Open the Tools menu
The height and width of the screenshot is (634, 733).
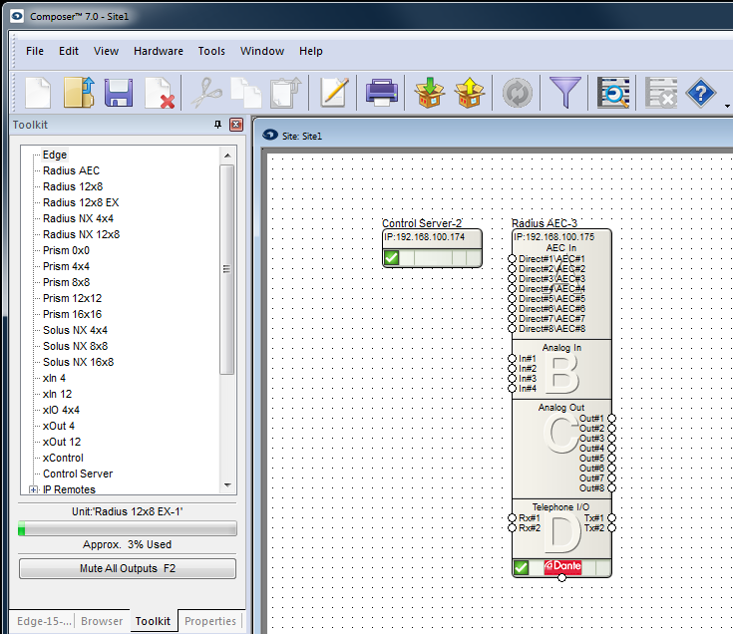(x=211, y=51)
